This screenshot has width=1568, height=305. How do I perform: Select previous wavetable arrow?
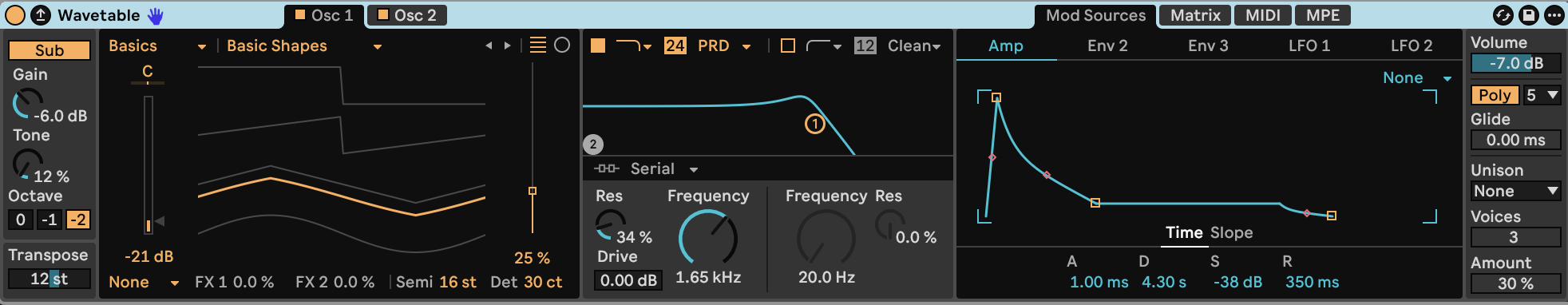pyautogui.click(x=489, y=46)
